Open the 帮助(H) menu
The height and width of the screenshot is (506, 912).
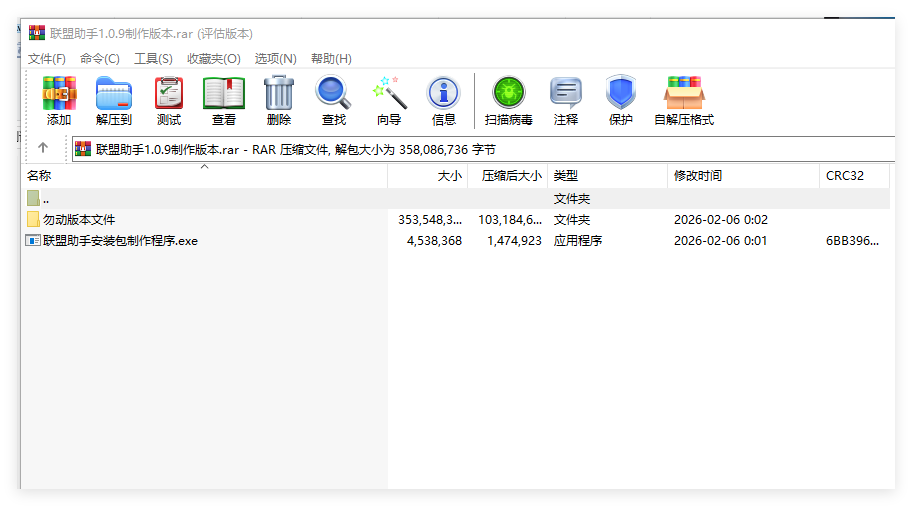coord(331,59)
